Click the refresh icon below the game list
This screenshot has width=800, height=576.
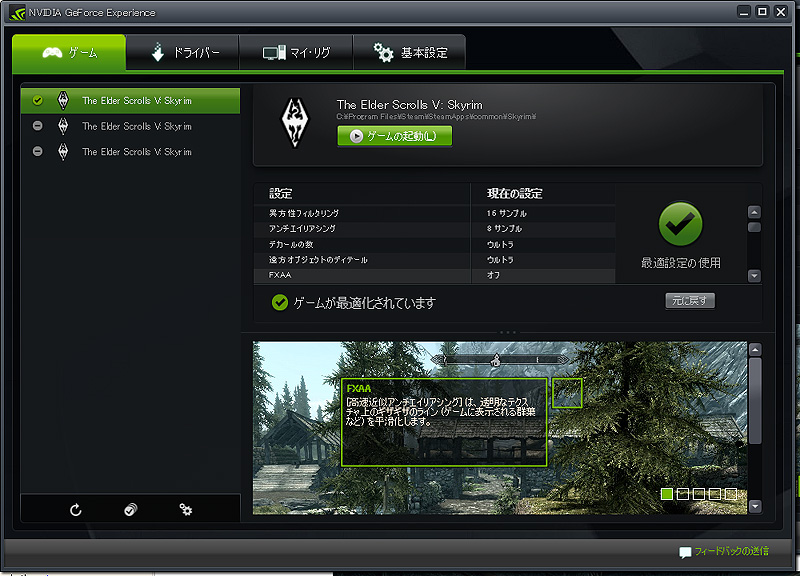point(76,510)
